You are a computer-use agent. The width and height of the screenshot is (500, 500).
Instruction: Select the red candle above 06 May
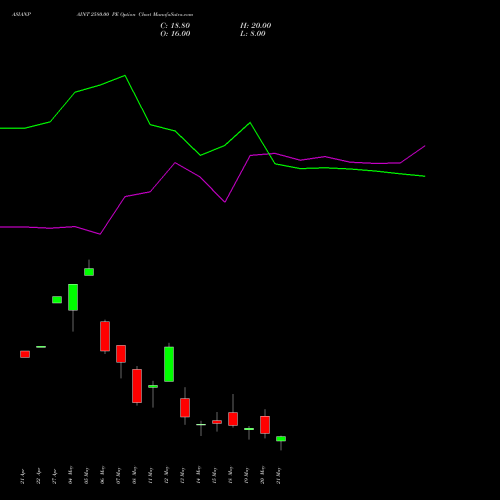[x=105, y=336]
